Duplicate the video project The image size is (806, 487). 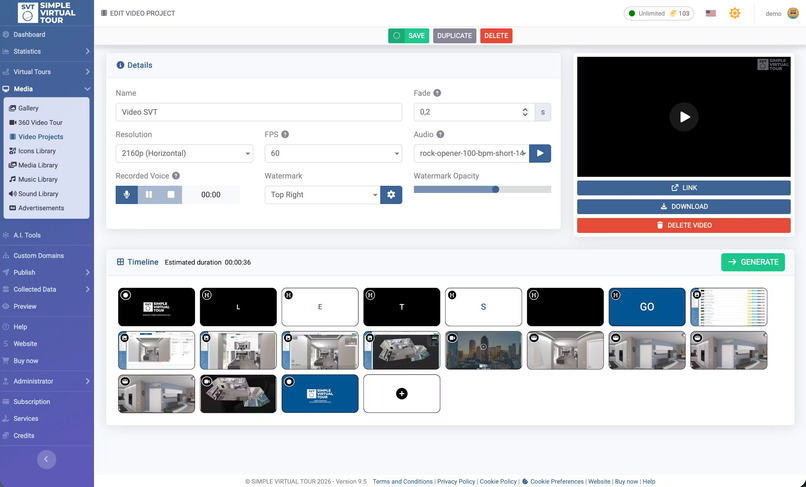tap(454, 35)
